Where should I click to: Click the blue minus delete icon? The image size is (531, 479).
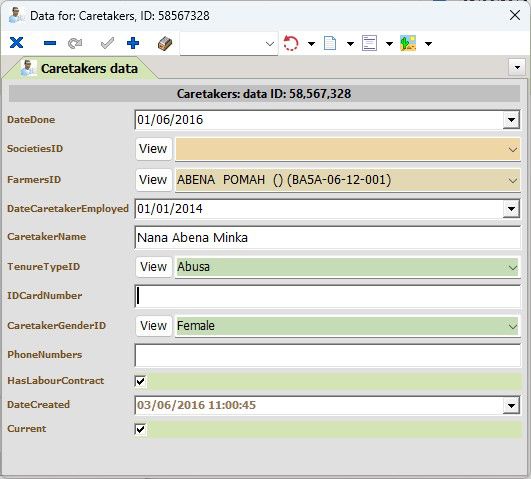tap(50, 43)
